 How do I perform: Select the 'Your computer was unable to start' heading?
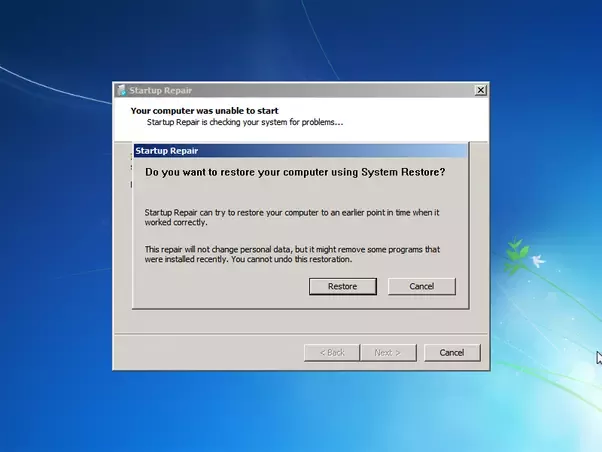pos(204,111)
